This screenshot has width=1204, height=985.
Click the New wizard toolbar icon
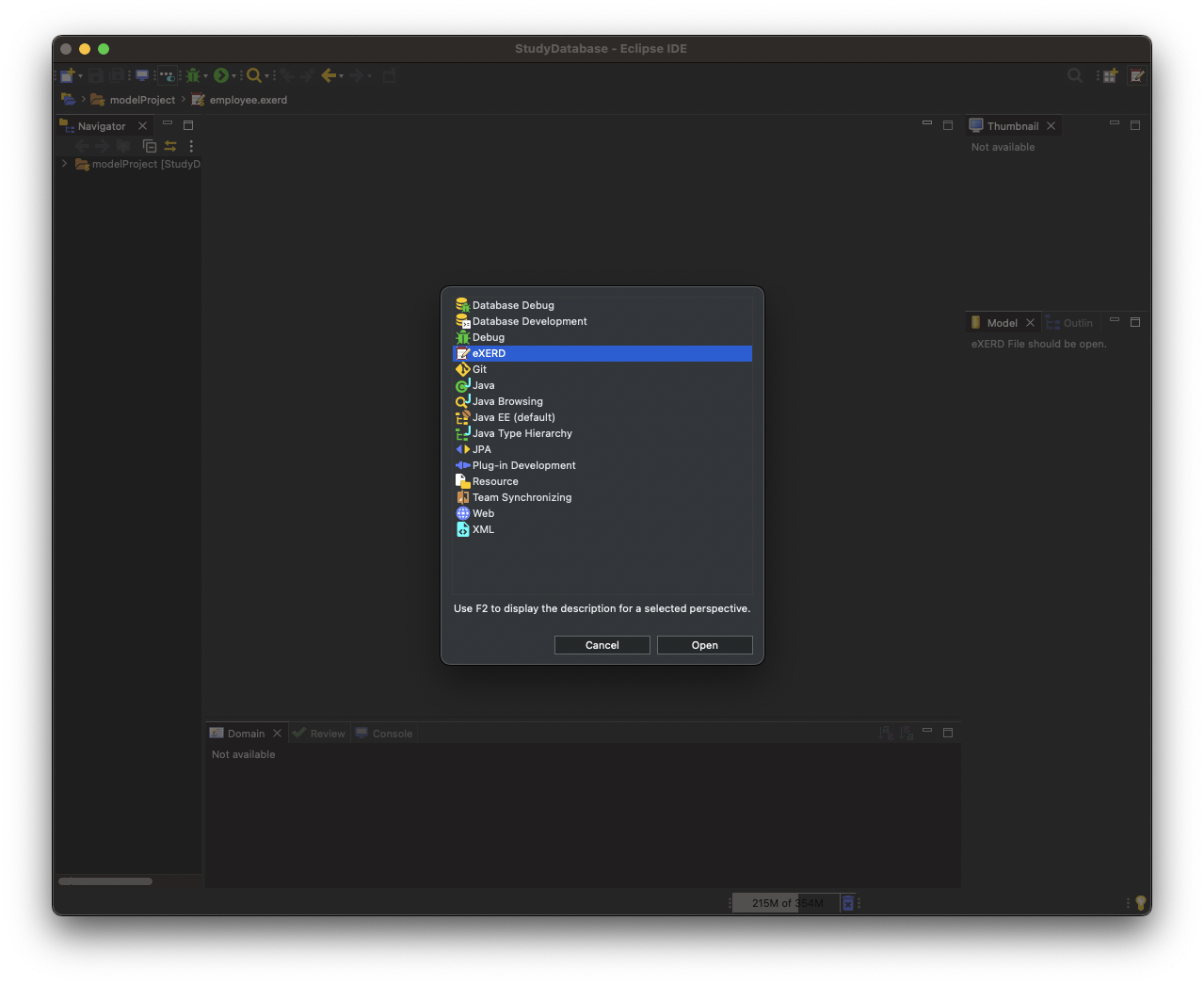(x=67, y=75)
